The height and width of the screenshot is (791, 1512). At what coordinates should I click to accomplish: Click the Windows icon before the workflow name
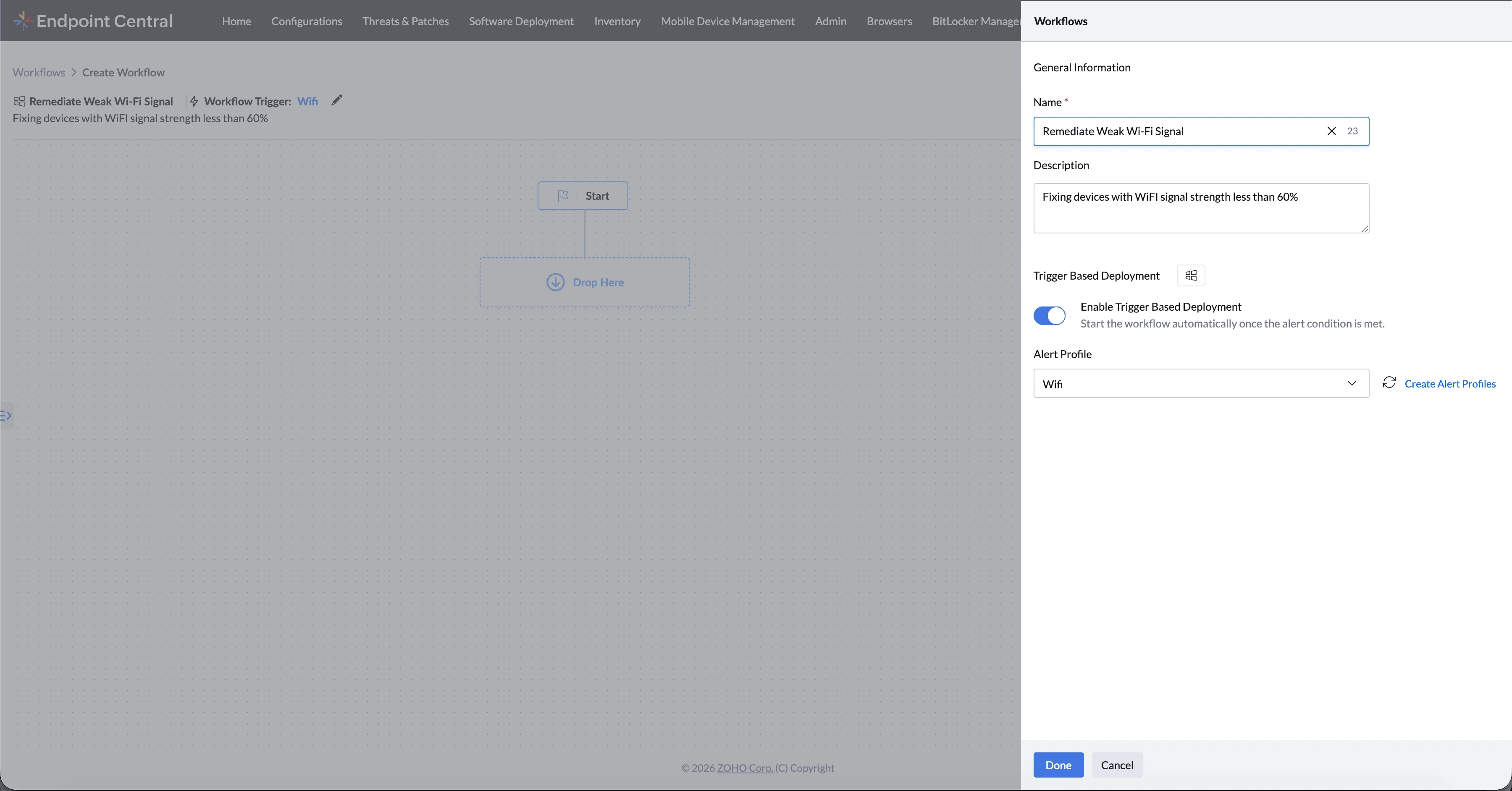(19, 101)
